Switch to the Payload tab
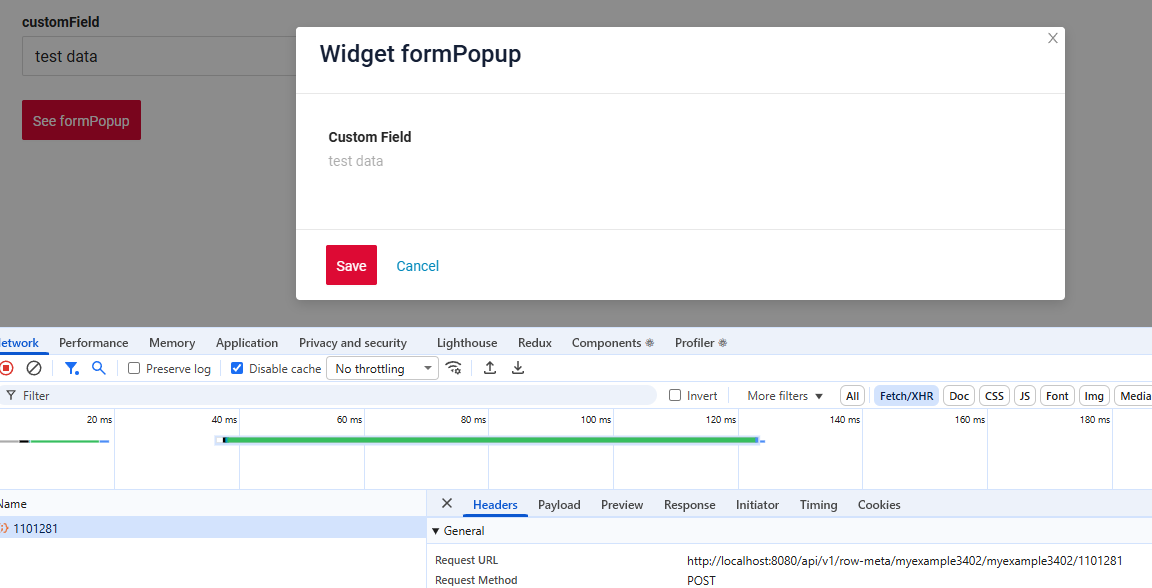 pos(559,505)
